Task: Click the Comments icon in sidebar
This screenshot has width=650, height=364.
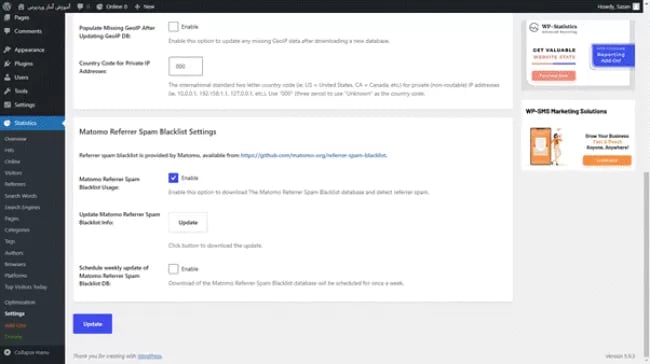Action: coord(7,31)
